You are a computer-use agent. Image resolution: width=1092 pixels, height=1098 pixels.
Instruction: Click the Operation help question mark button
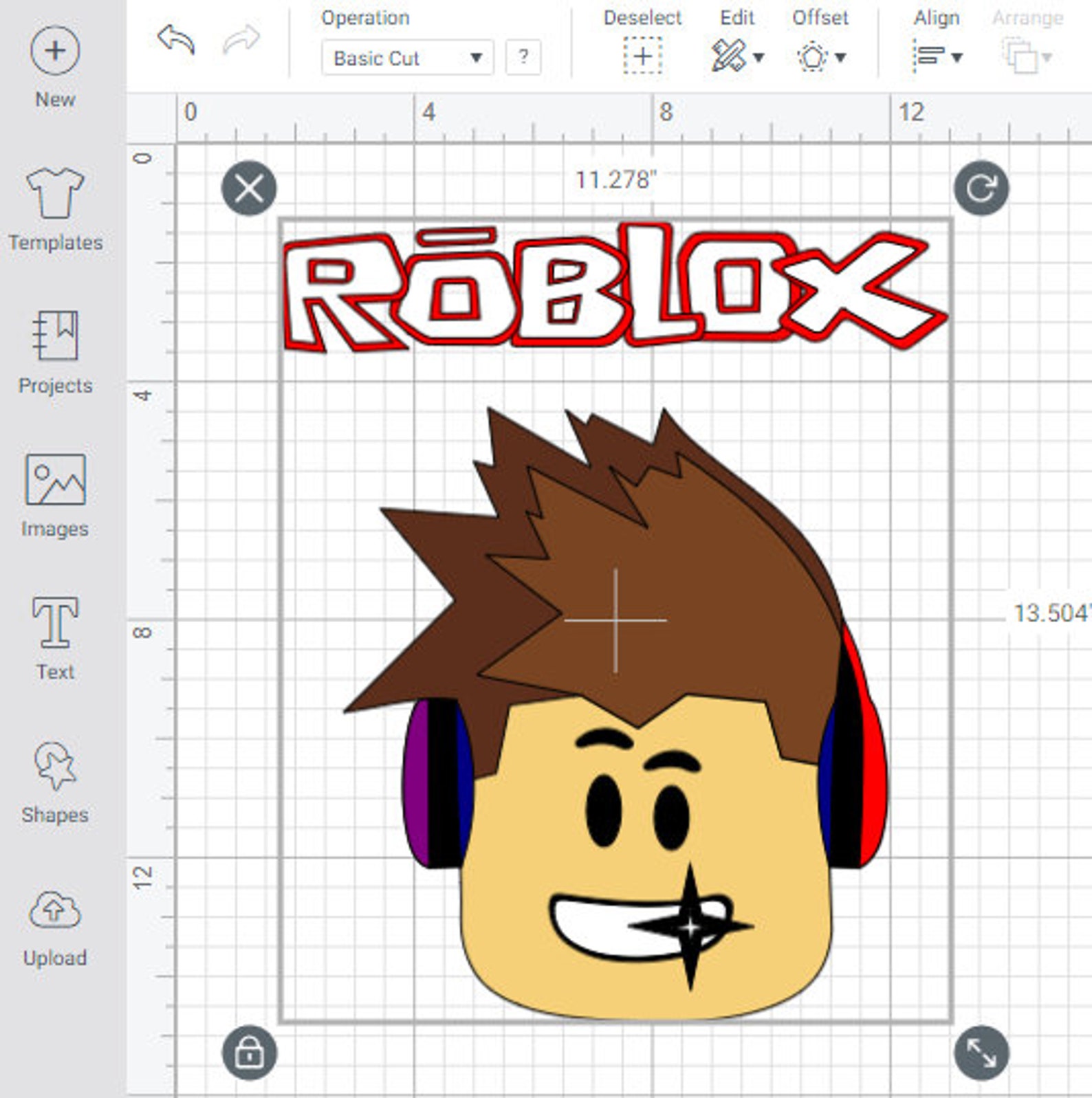(523, 57)
